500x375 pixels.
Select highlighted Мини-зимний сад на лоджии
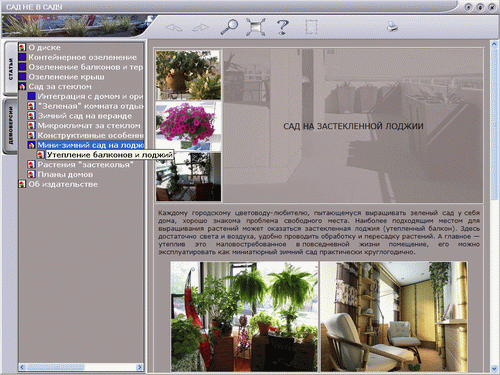pos(90,145)
